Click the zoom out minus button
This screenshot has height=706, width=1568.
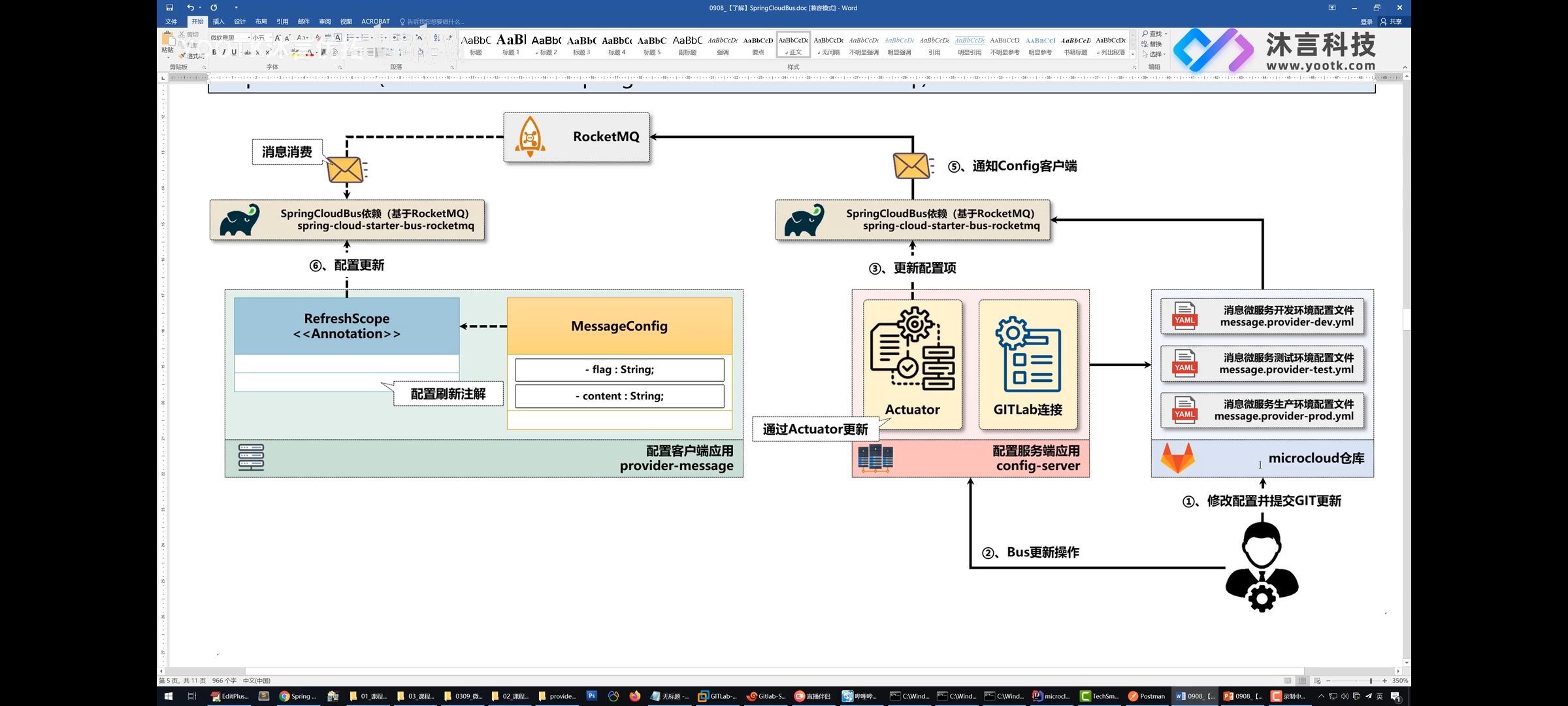point(1328,681)
